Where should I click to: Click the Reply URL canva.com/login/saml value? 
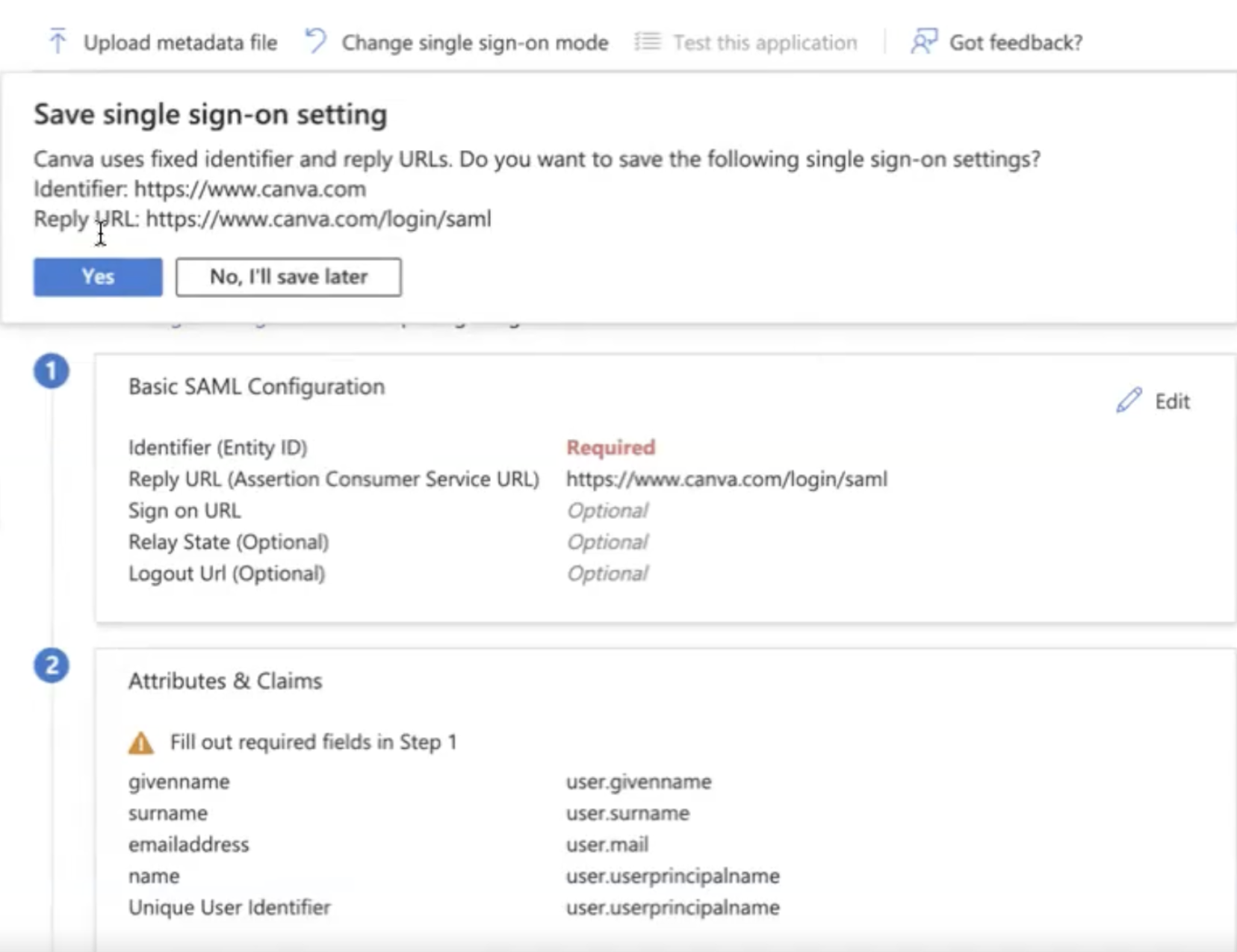pyautogui.click(x=726, y=479)
